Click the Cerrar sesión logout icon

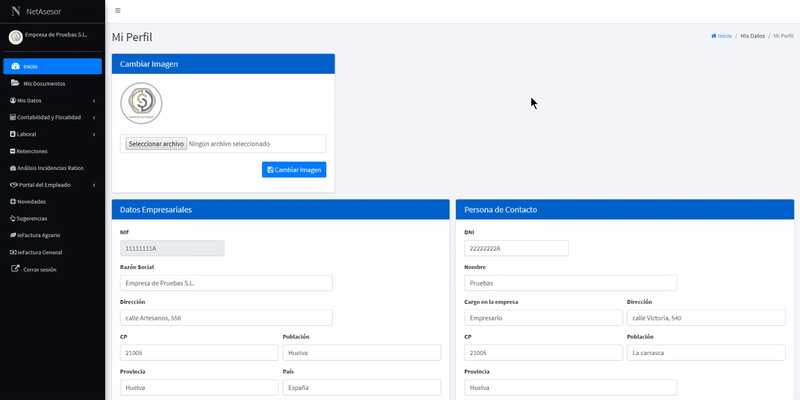pyautogui.click(x=15, y=269)
